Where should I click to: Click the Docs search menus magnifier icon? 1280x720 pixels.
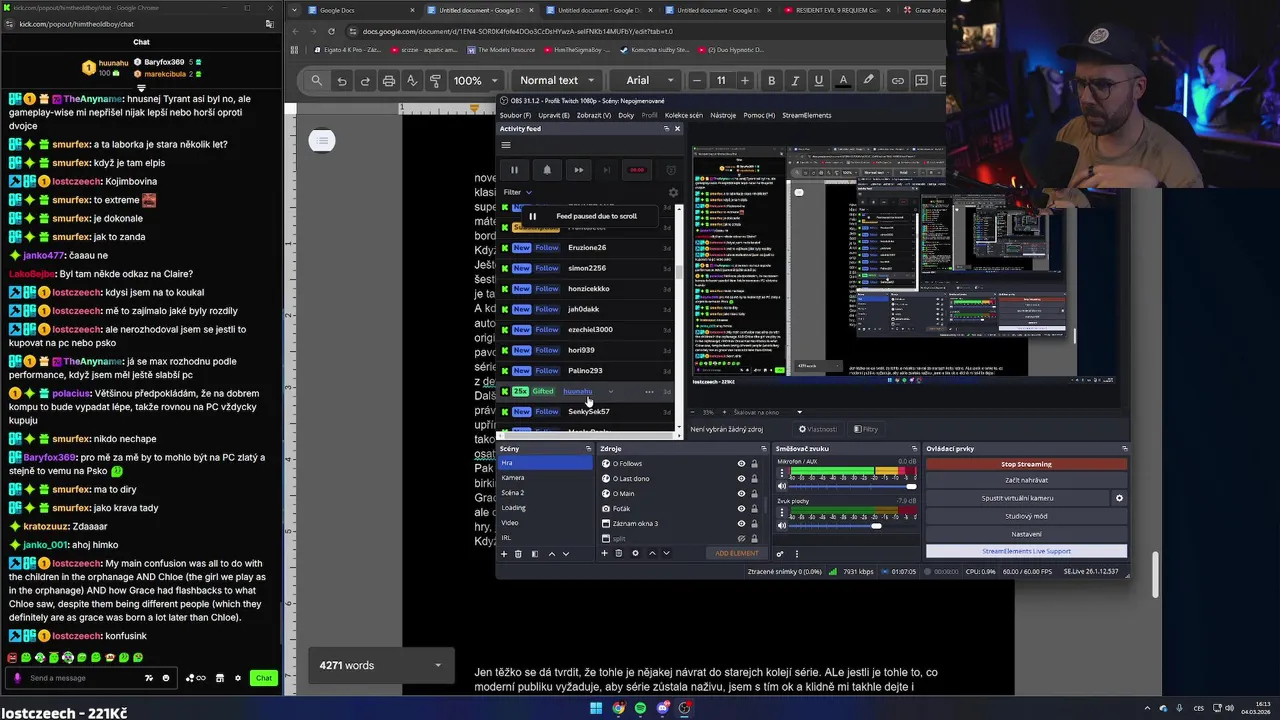click(317, 80)
